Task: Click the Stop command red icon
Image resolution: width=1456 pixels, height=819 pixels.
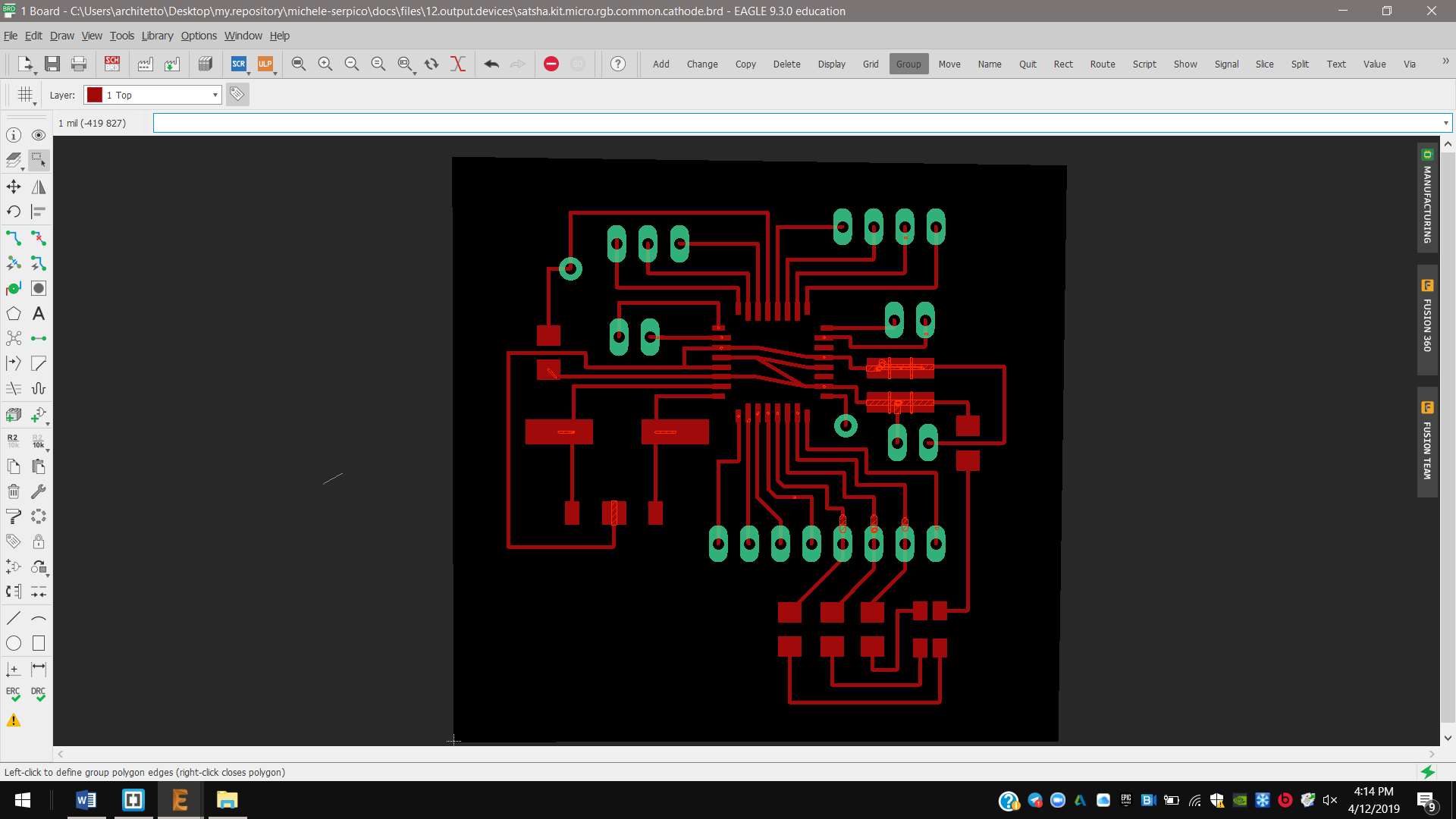Action: tap(551, 64)
